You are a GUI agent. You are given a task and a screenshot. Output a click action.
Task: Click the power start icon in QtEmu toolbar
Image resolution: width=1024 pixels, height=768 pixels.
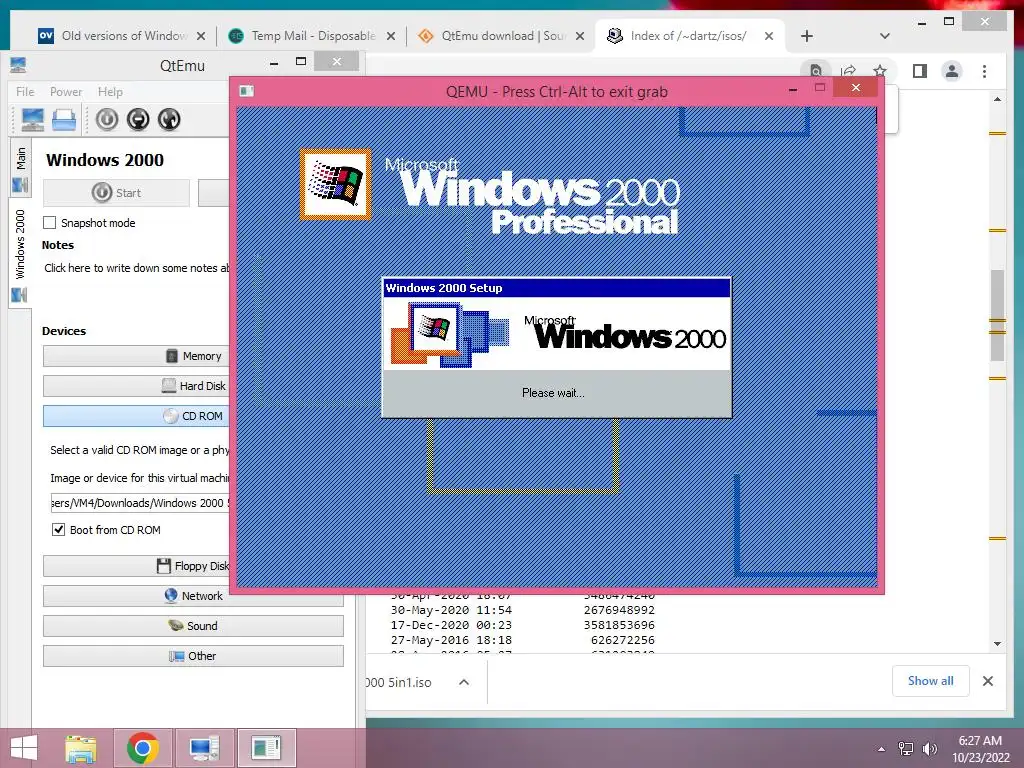click(x=107, y=120)
